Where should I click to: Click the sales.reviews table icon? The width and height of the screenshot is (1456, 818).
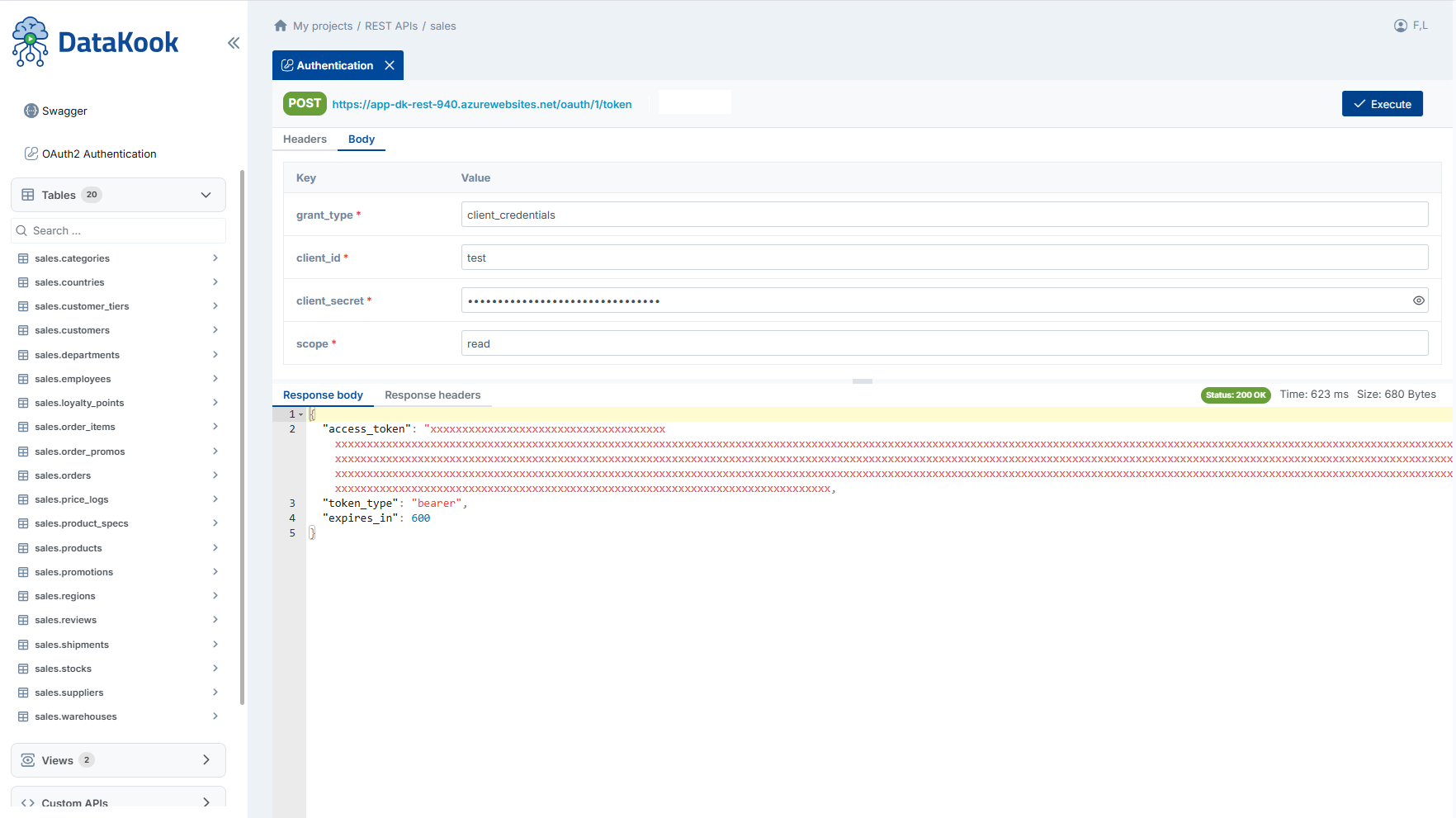23,620
